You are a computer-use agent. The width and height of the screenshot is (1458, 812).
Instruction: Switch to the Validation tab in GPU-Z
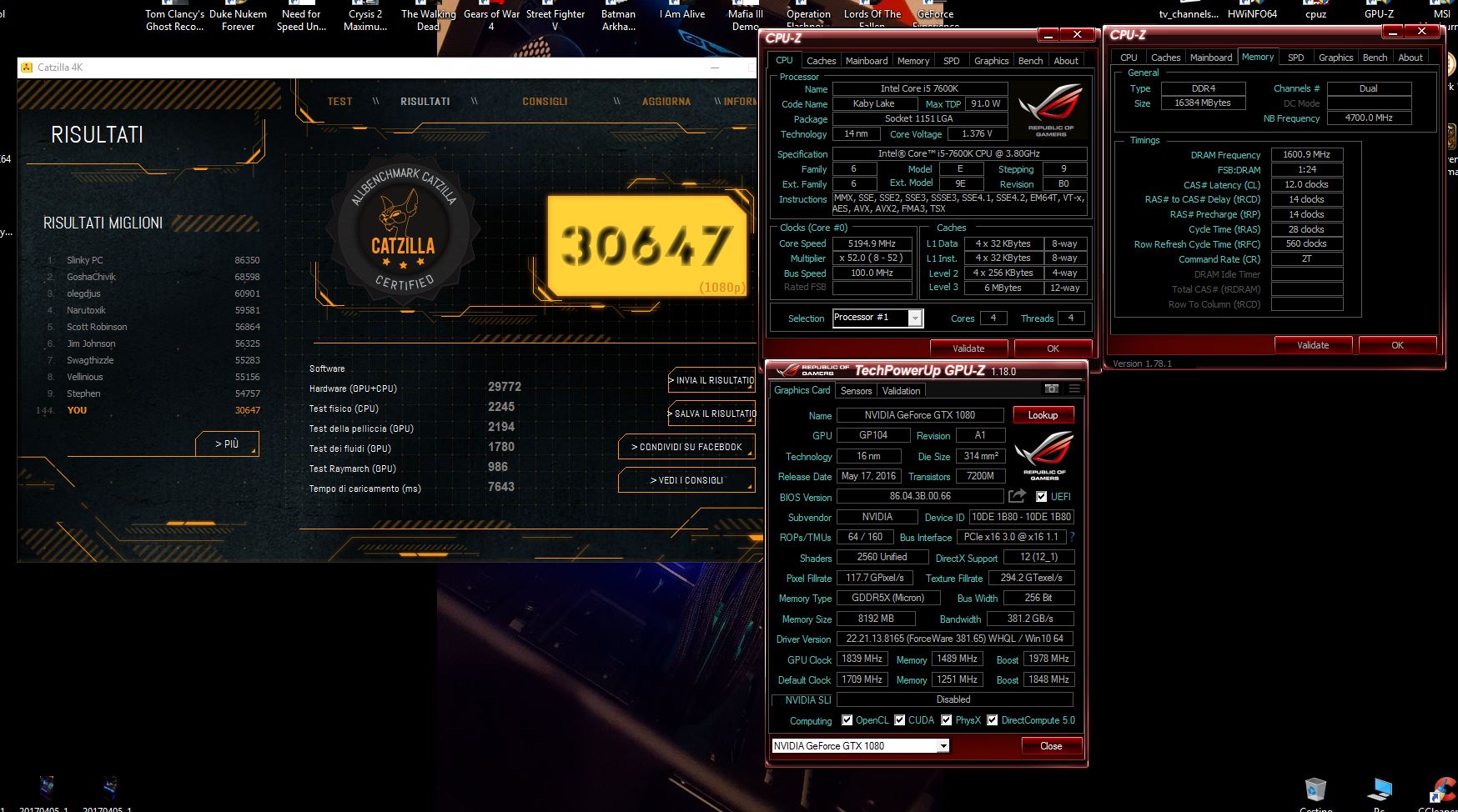pyautogui.click(x=901, y=391)
